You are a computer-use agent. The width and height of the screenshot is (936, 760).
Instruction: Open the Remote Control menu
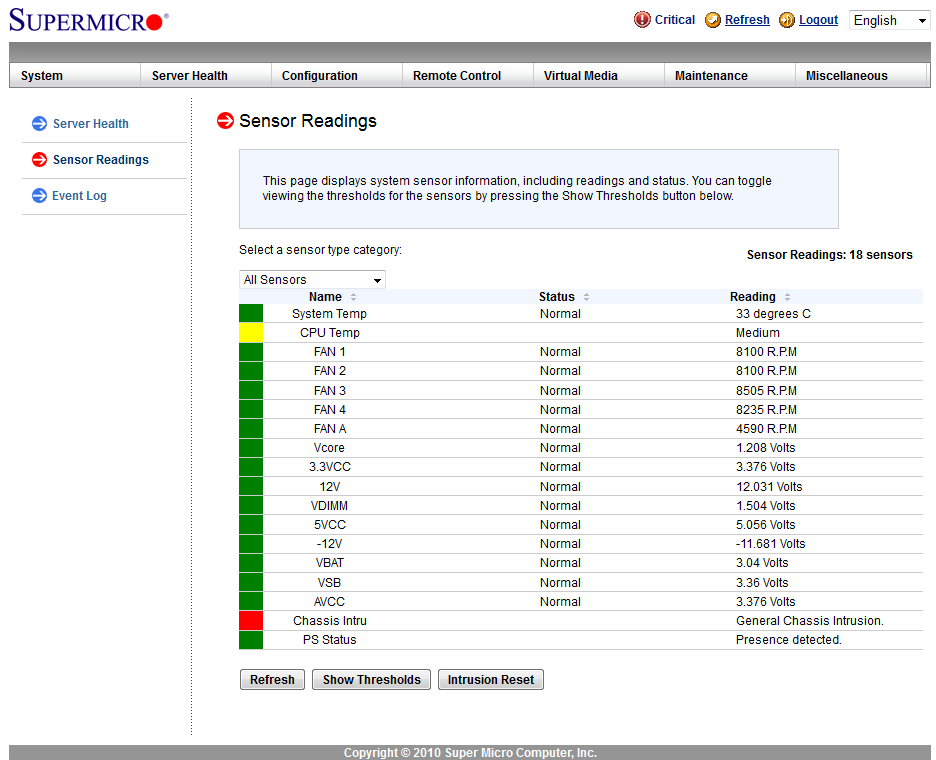click(468, 76)
